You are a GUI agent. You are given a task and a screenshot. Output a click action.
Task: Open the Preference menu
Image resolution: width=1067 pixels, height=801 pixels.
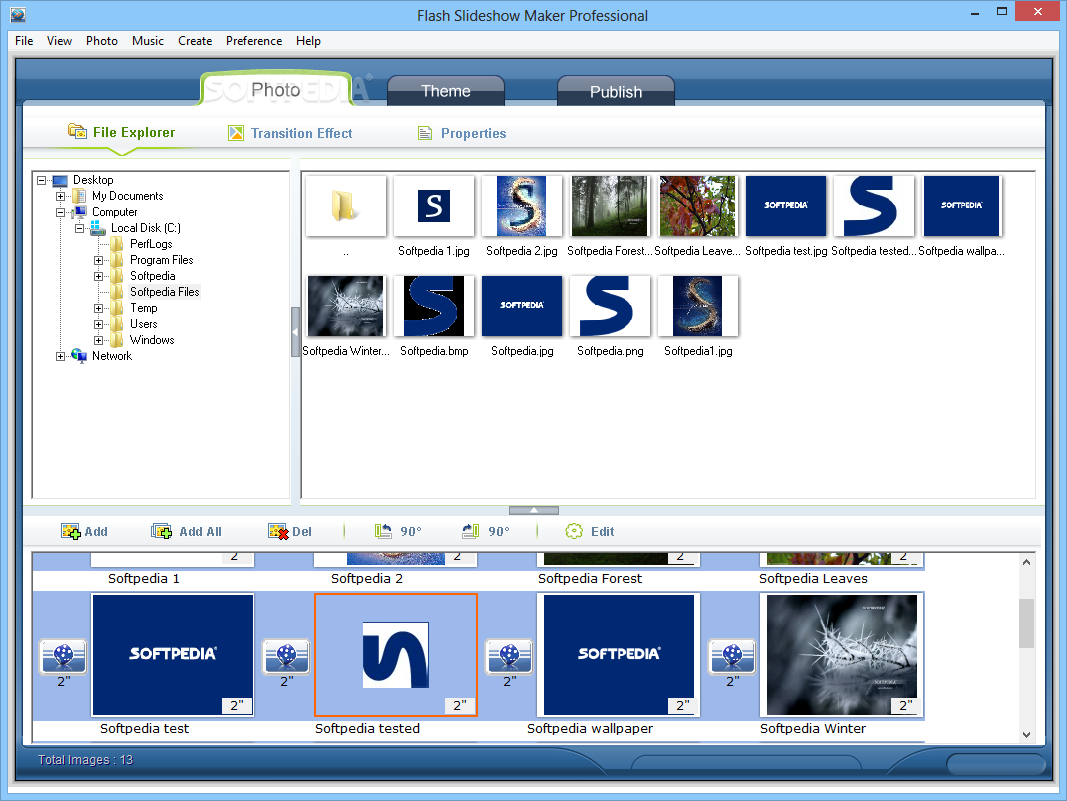pyautogui.click(x=254, y=41)
